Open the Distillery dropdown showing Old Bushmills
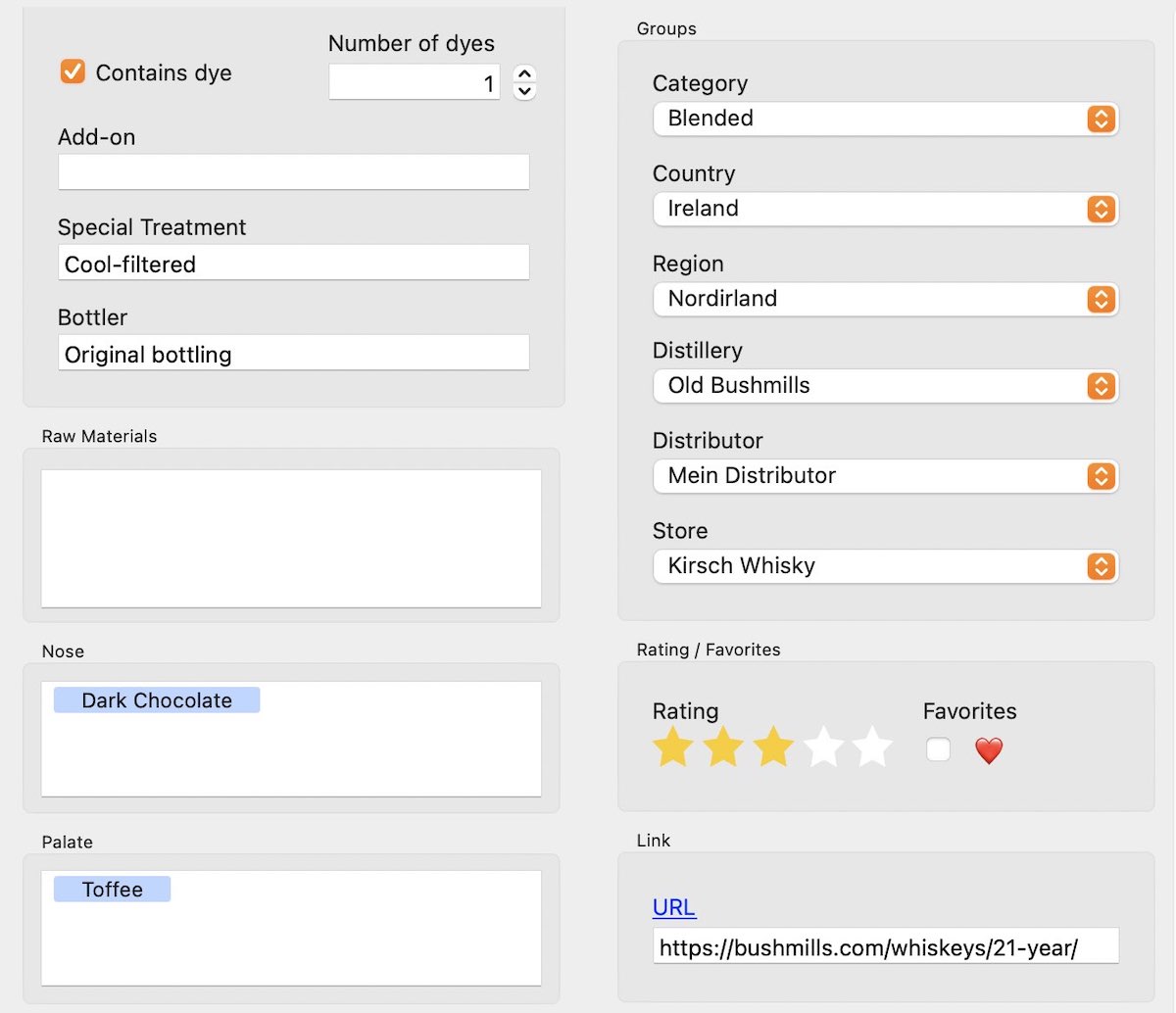The image size is (1176, 1013). coord(885,386)
